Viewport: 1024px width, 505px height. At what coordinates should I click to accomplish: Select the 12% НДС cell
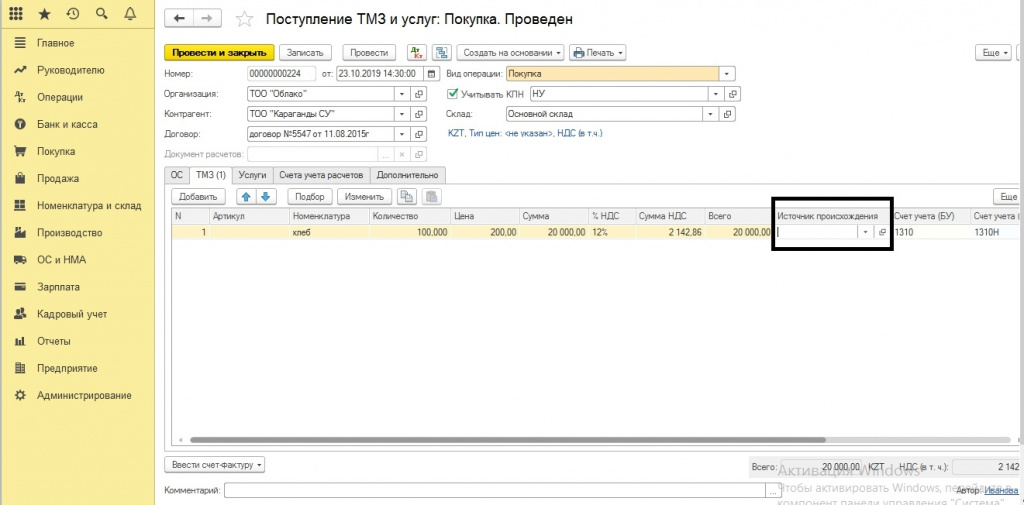tap(611, 232)
